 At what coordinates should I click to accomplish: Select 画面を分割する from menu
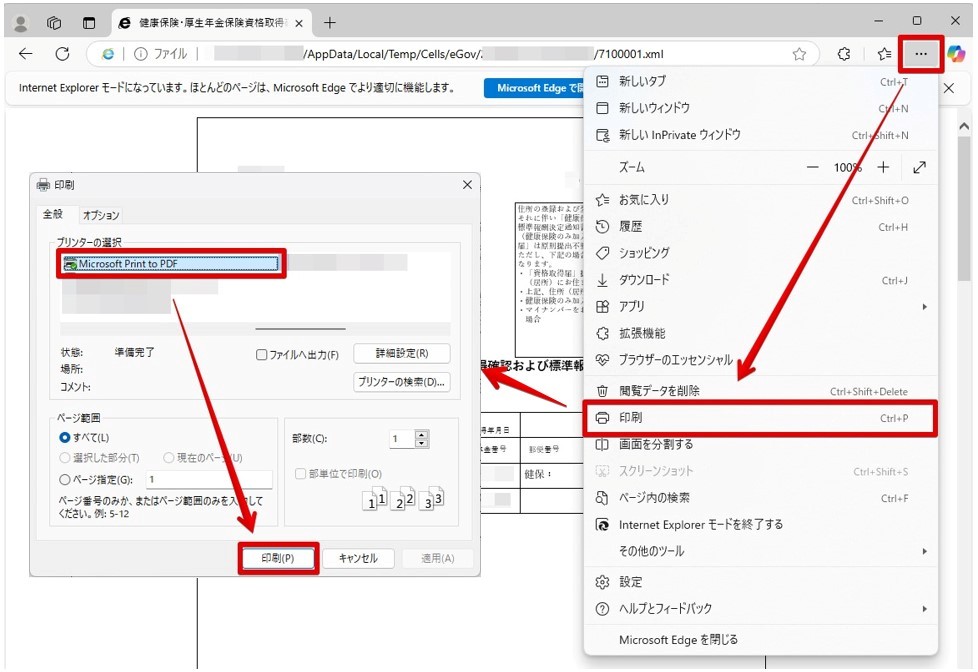(760, 444)
